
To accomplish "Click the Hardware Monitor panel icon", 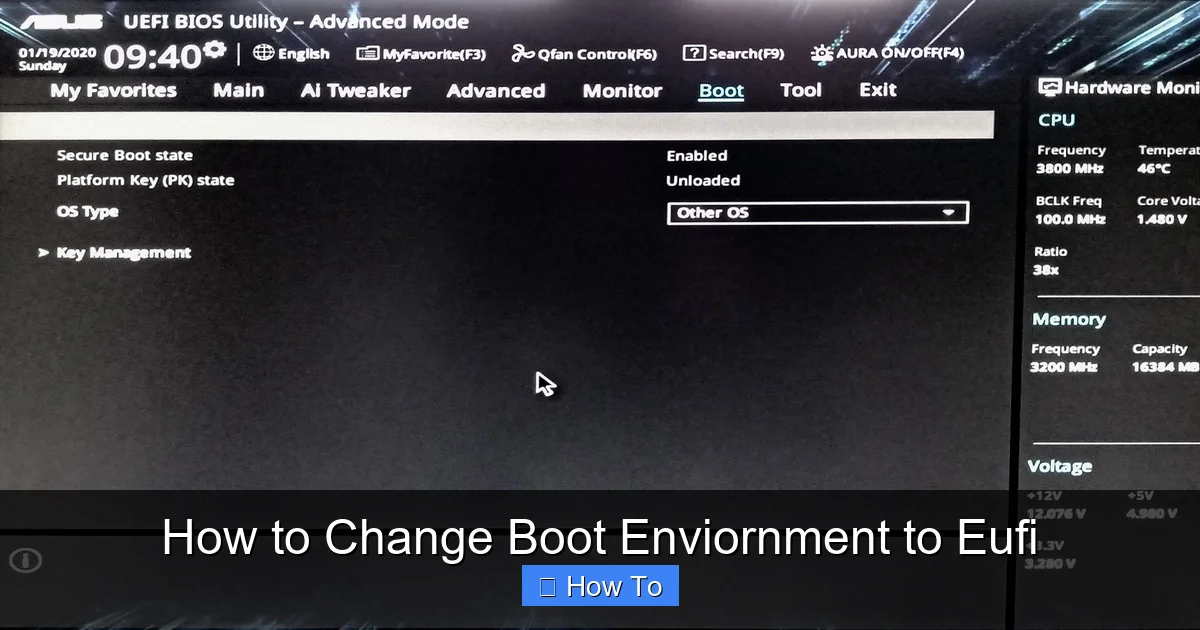I will coord(1049,87).
